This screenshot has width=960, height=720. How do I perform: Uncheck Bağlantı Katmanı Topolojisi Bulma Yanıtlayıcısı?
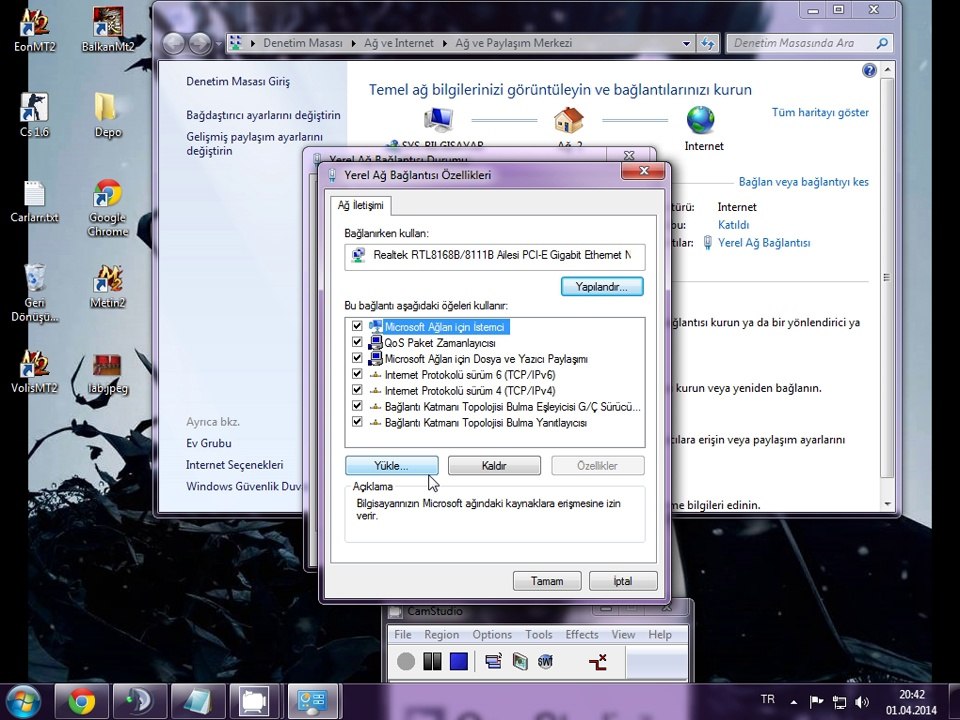coord(357,422)
